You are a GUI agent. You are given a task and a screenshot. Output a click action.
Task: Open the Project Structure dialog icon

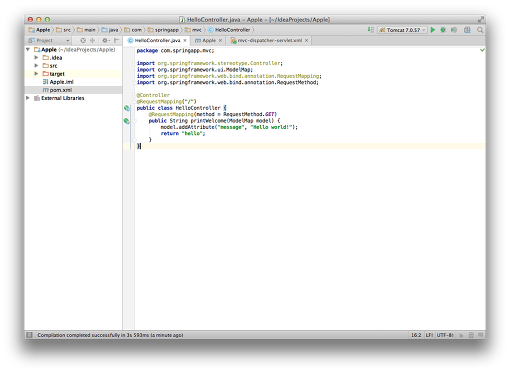(467, 30)
